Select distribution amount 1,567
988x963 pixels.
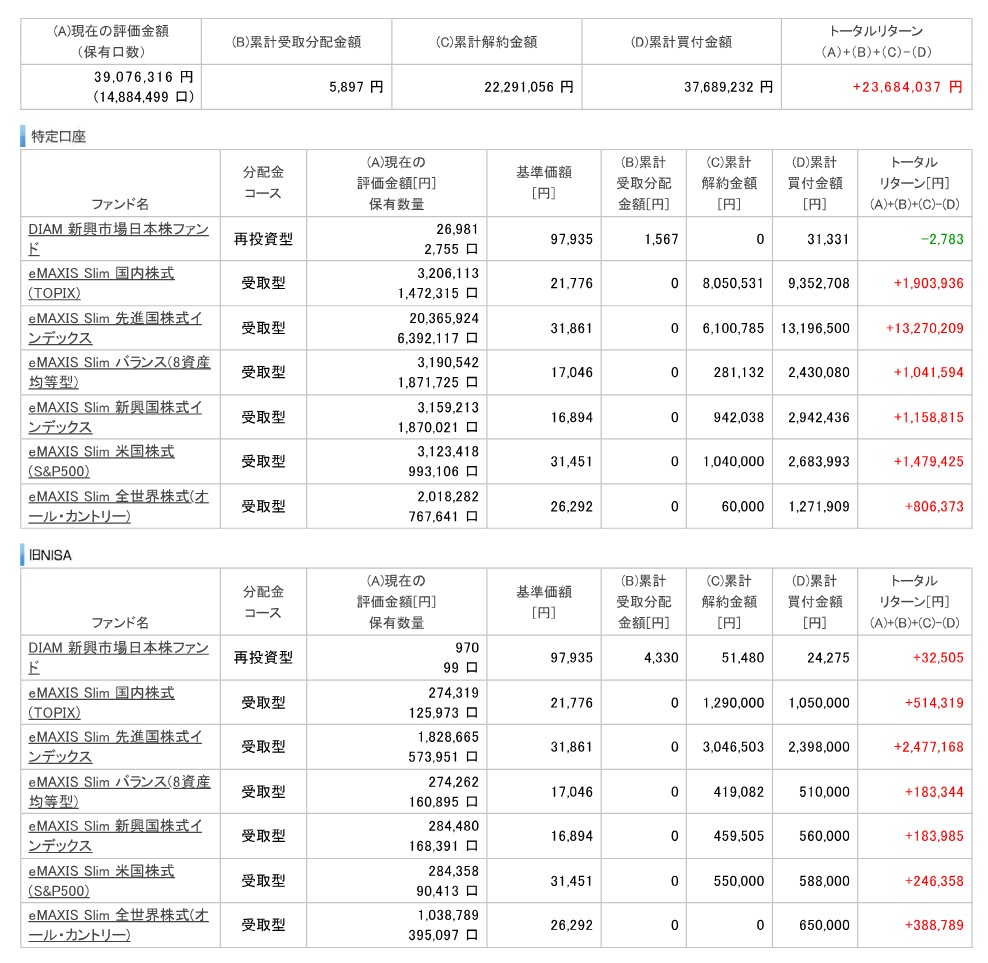coord(662,239)
